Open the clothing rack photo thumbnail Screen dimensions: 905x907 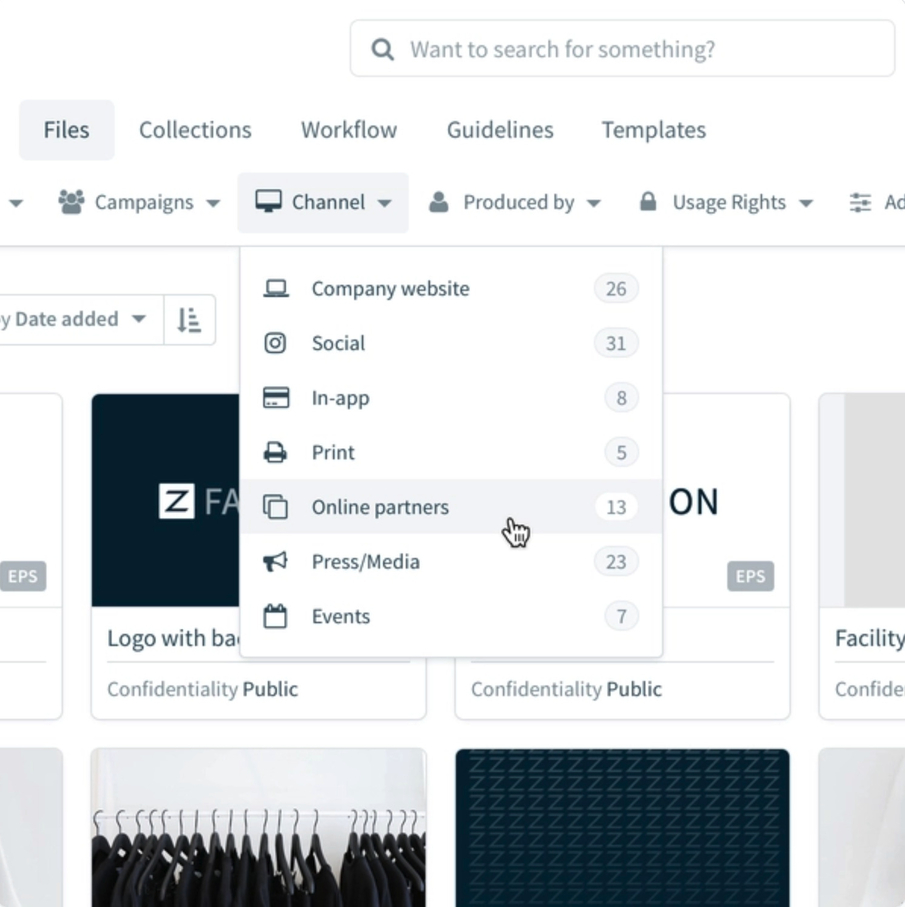tap(258, 828)
